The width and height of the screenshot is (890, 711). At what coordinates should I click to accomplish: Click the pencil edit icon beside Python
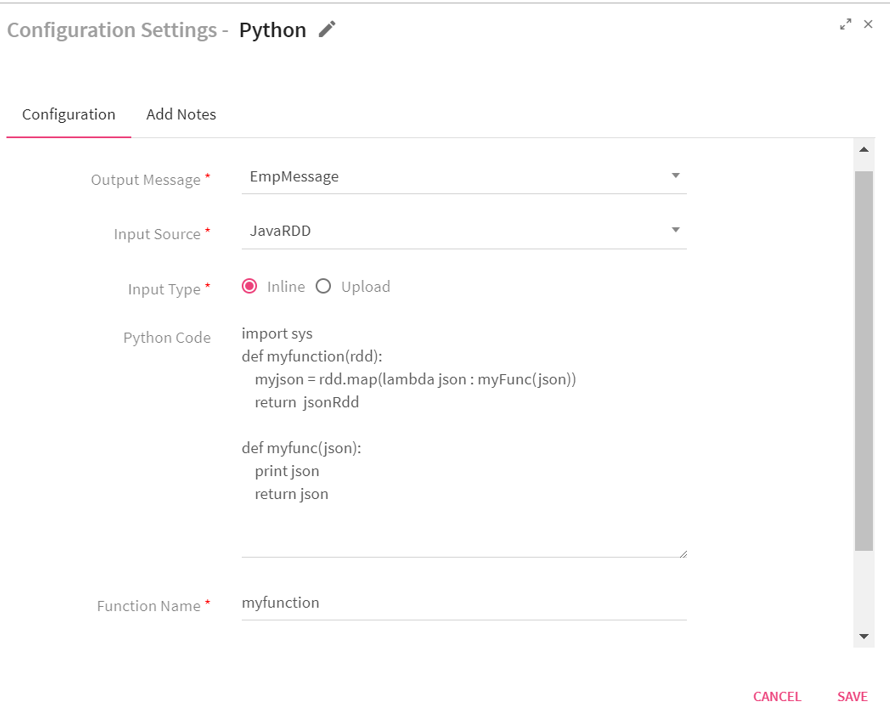[x=327, y=30]
